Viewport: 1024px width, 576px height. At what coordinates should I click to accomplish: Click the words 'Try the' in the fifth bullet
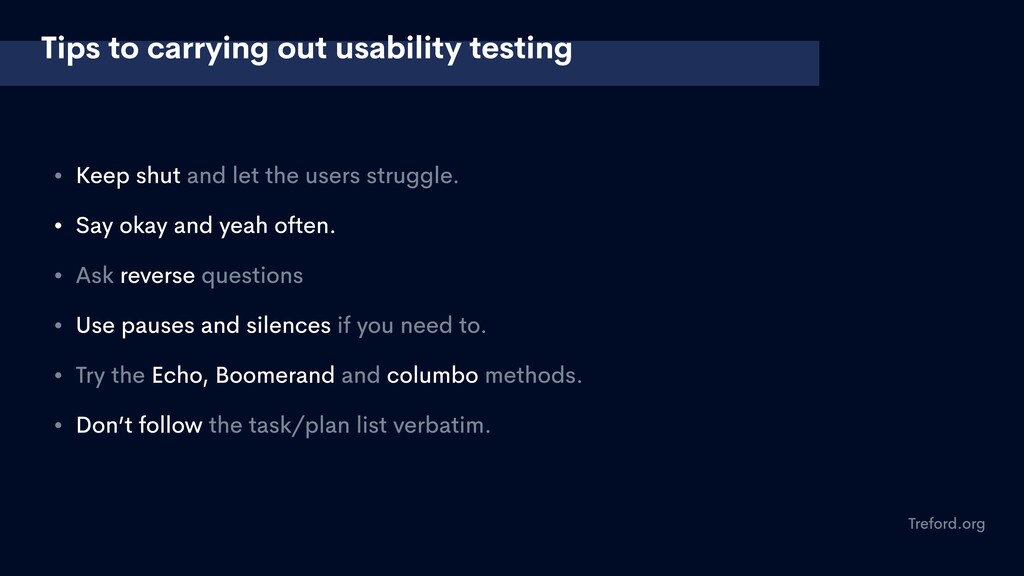(x=110, y=376)
